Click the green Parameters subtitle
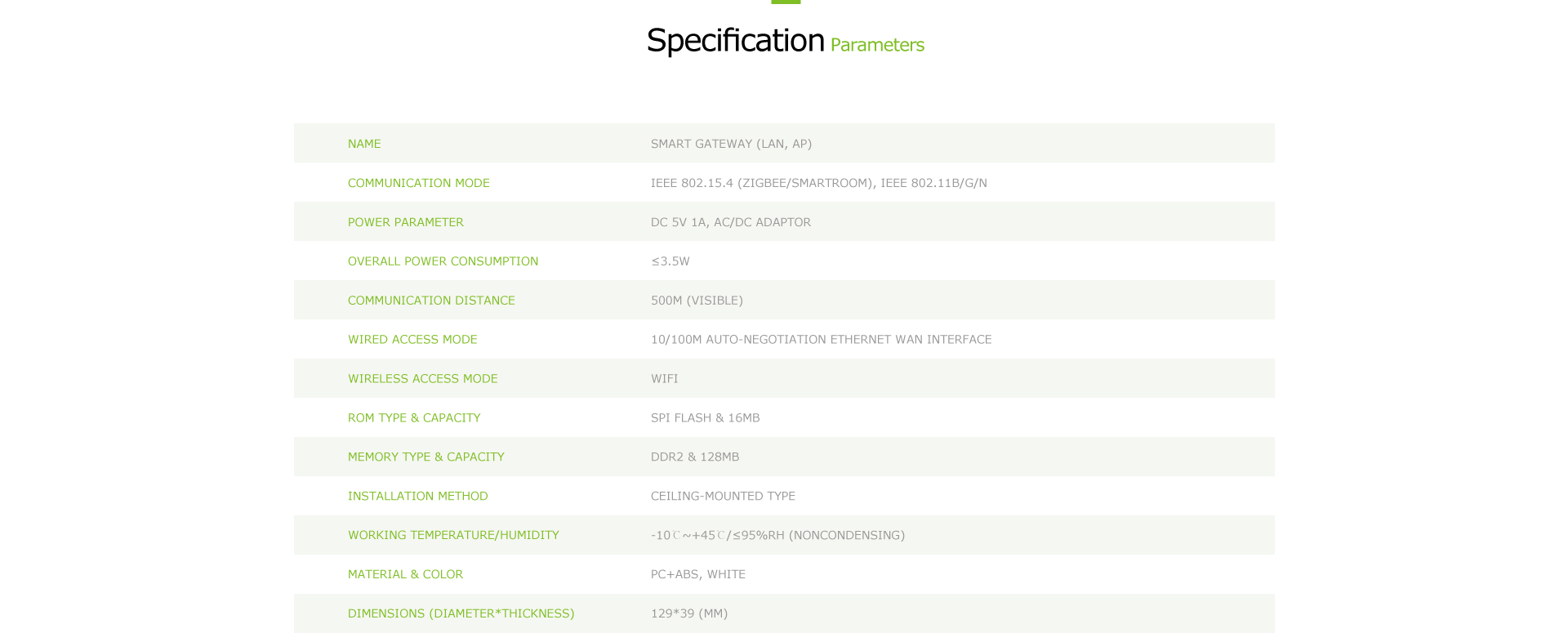This screenshot has height=633, width=1568. [877, 45]
